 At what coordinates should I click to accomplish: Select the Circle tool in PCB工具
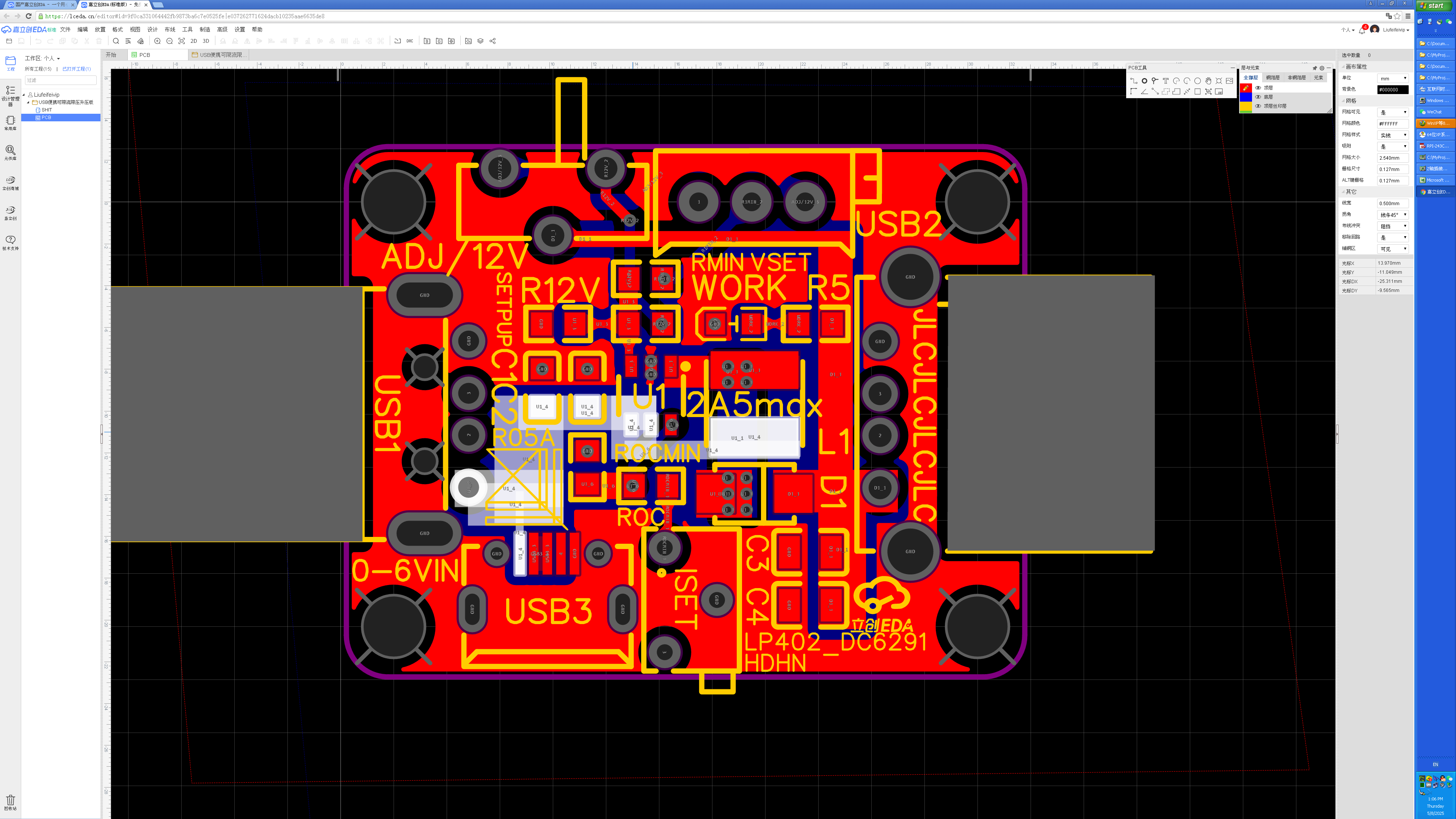[x=1198, y=81]
